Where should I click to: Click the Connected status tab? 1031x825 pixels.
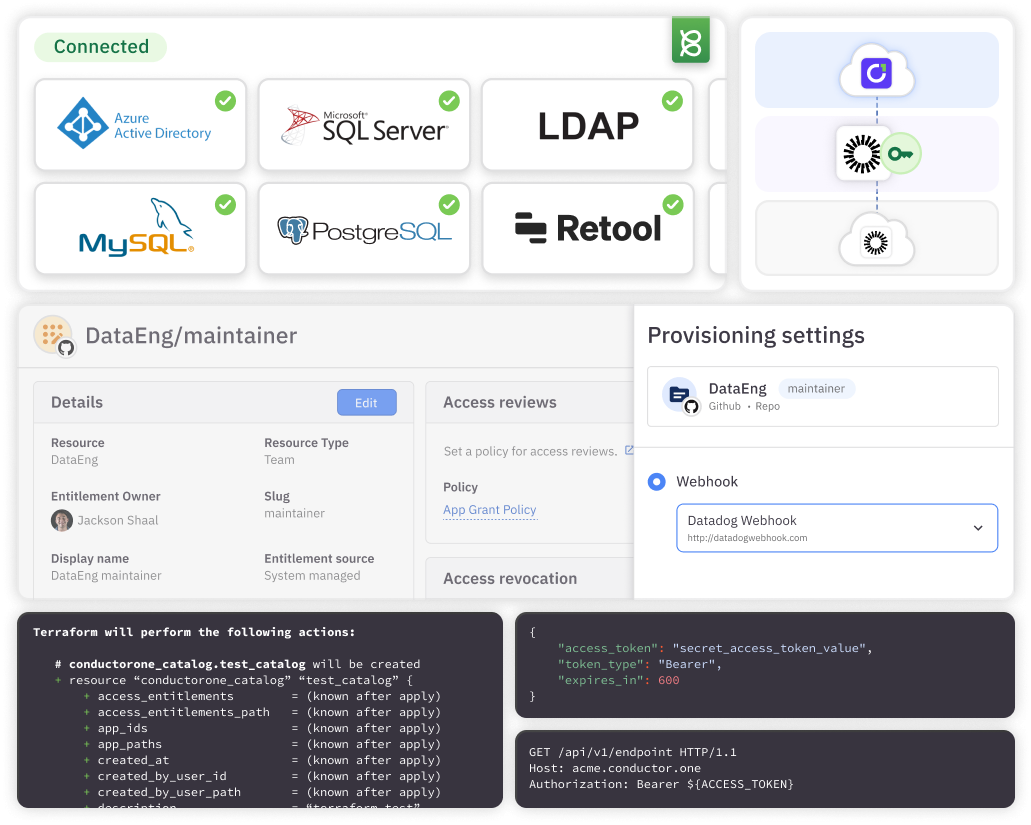coord(101,47)
